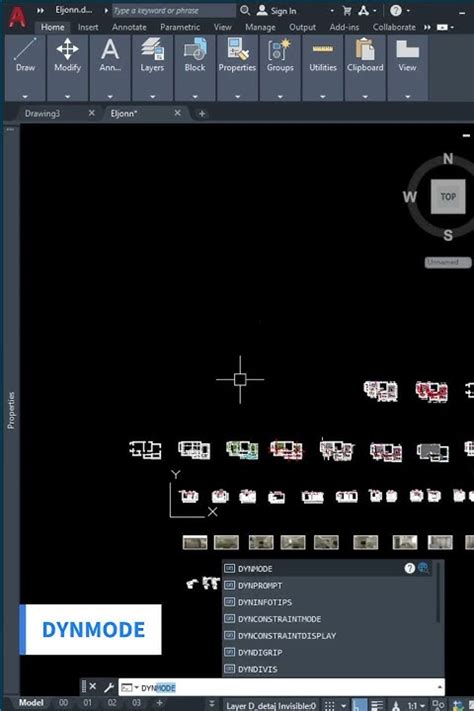Add a new layout with plus
474x711 pixels.
[x=159, y=703]
